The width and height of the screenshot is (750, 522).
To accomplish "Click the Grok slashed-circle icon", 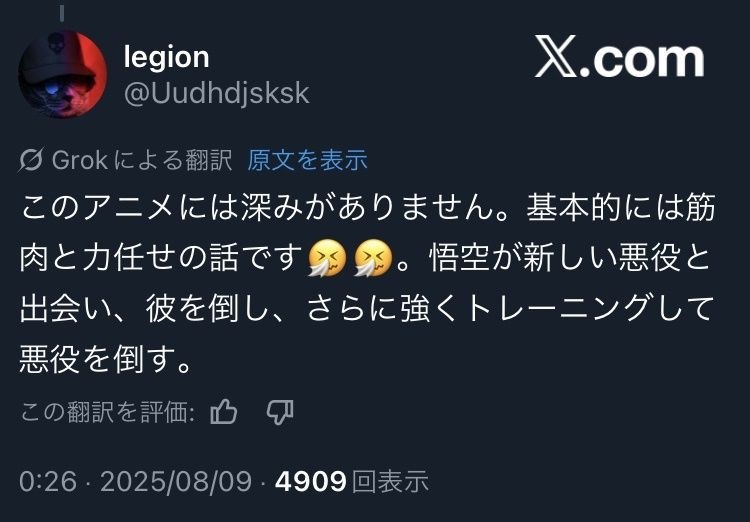I will 31,160.
